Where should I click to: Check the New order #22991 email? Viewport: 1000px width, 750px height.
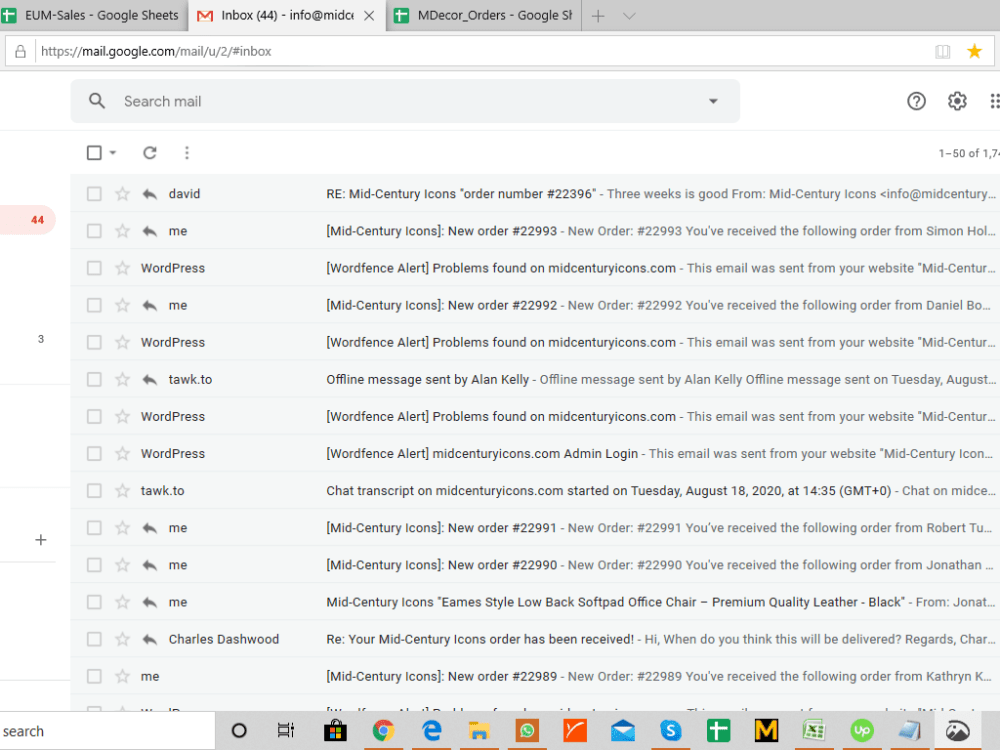tap(94, 527)
